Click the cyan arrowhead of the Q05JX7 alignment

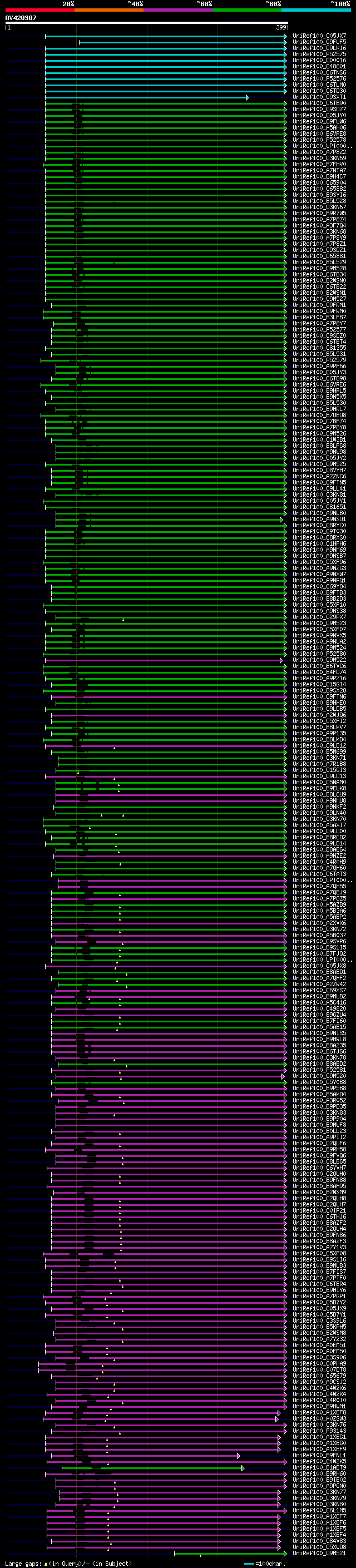(x=285, y=37)
